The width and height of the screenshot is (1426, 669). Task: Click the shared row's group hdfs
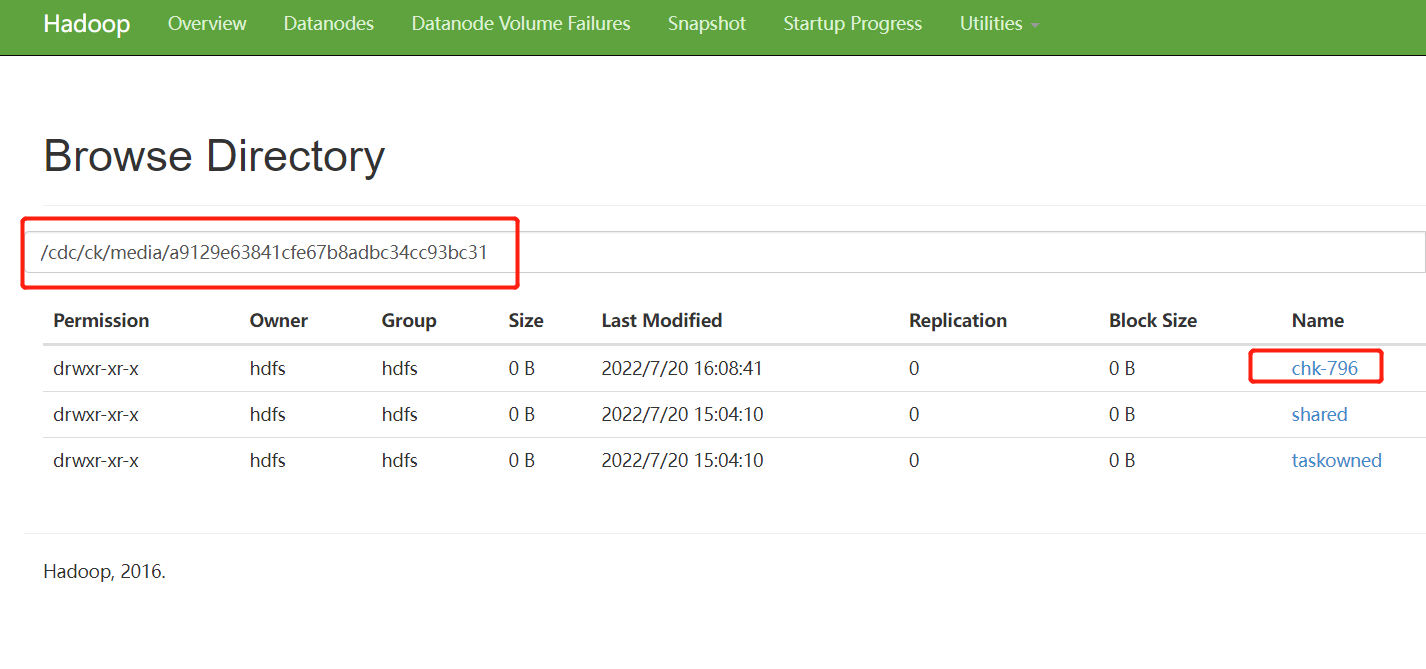coord(400,414)
